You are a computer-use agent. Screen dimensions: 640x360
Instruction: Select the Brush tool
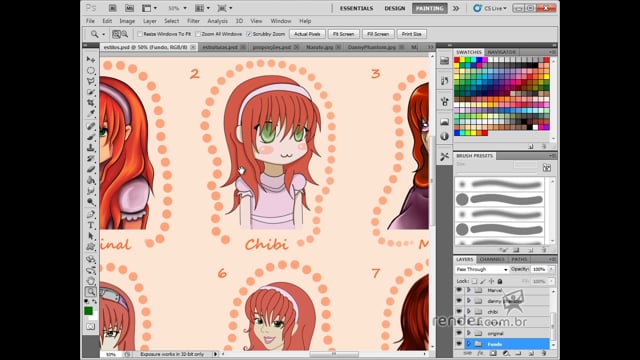coord(91,136)
